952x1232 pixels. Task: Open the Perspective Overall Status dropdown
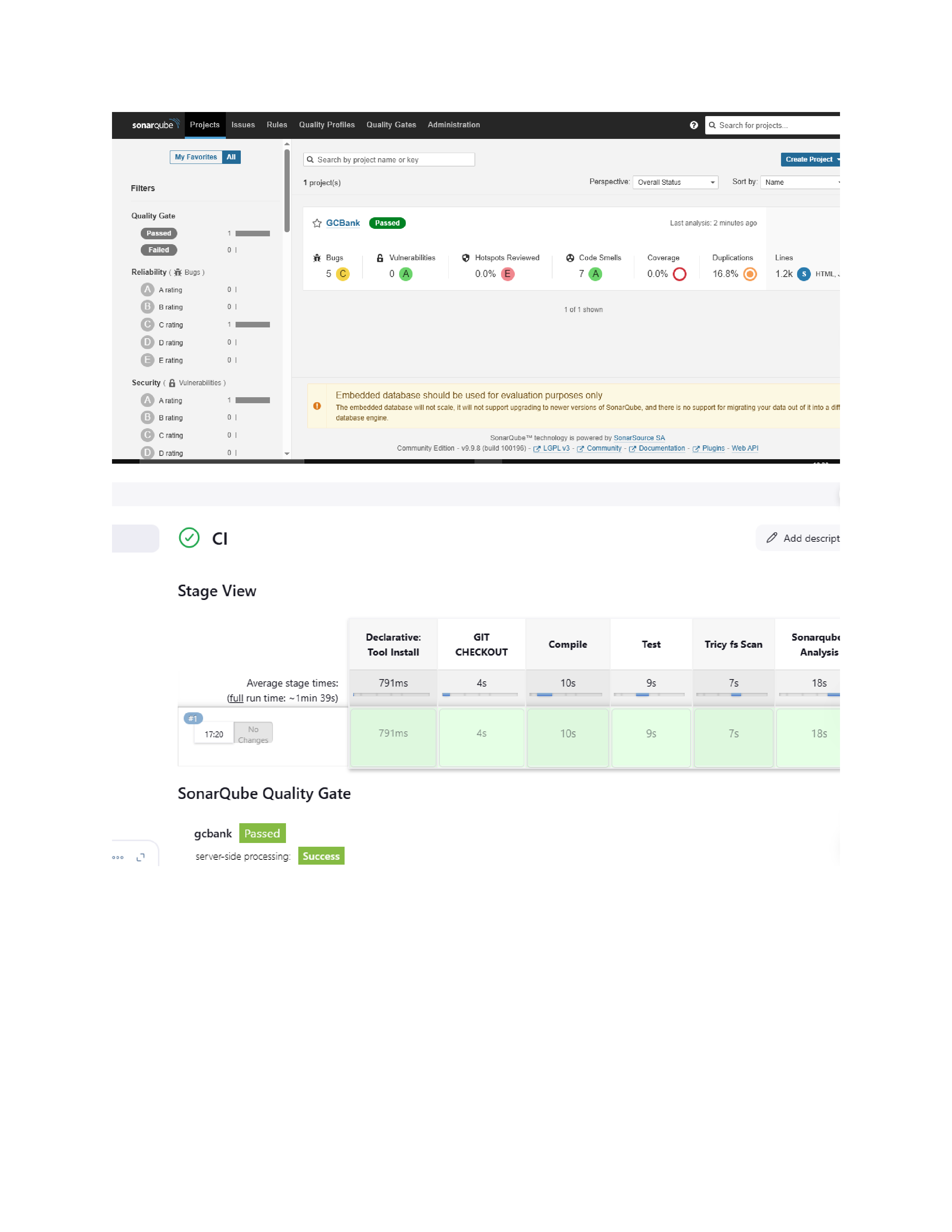[676, 182]
